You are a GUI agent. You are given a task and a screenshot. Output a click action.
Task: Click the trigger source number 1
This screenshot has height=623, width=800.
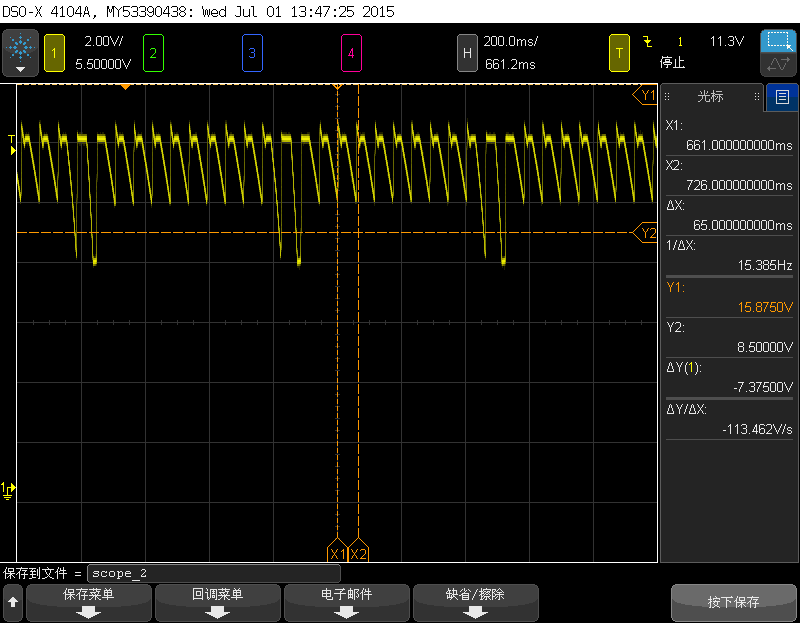click(x=680, y=42)
